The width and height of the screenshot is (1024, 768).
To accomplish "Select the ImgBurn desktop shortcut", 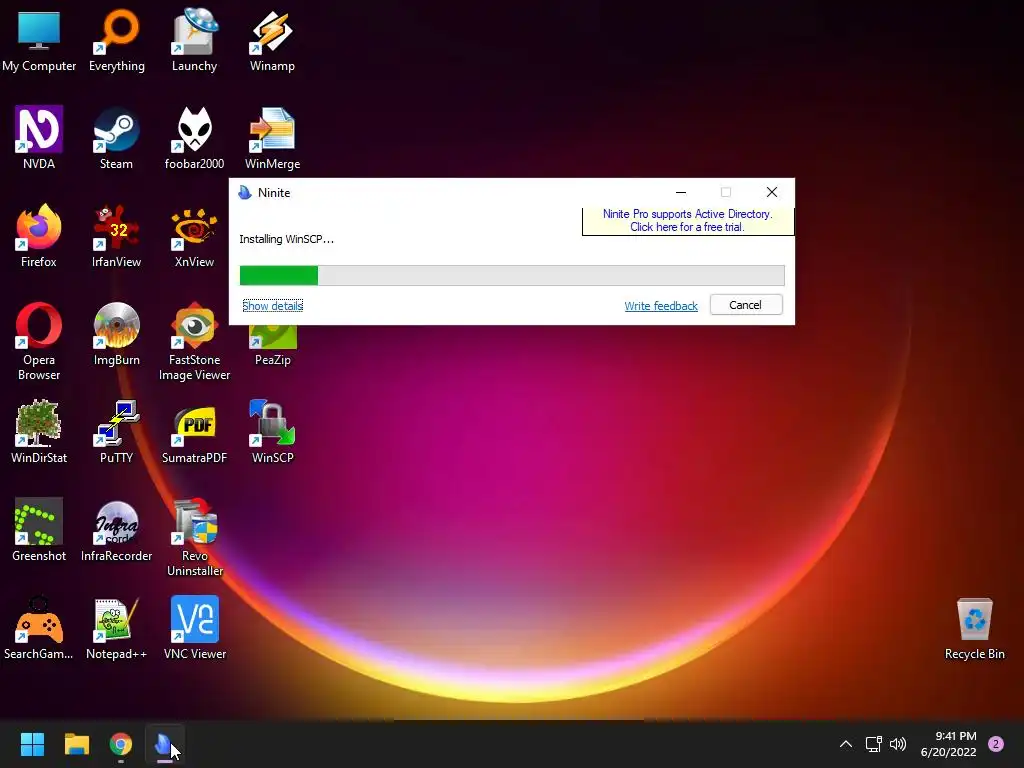I will [x=116, y=334].
